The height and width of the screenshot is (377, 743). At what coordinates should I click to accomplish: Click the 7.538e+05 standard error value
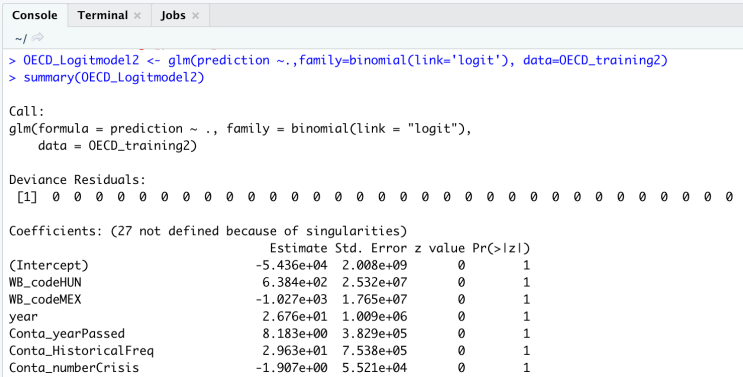click(x=375, y=351)
